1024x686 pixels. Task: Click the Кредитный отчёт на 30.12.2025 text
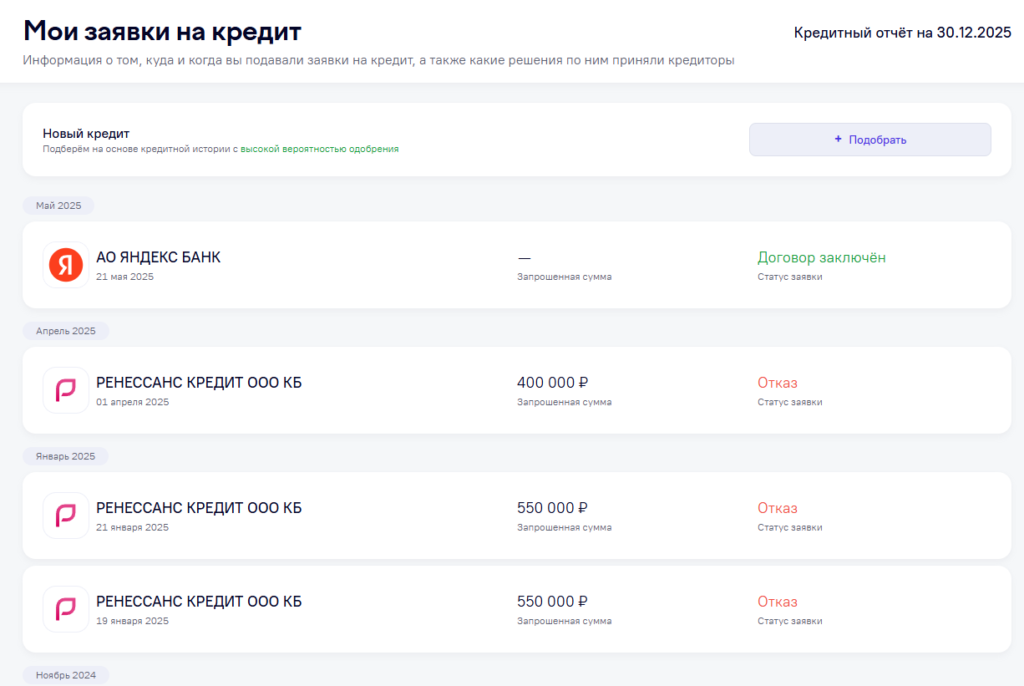coord(903,33)
